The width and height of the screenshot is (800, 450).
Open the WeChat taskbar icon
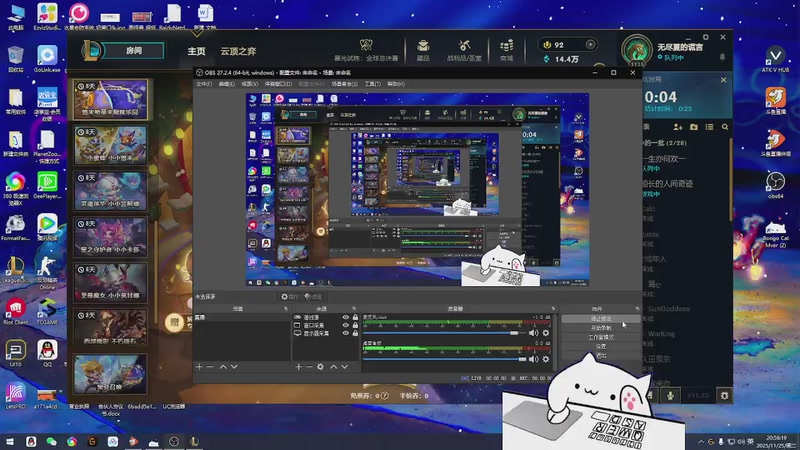[x=51, y=442]
